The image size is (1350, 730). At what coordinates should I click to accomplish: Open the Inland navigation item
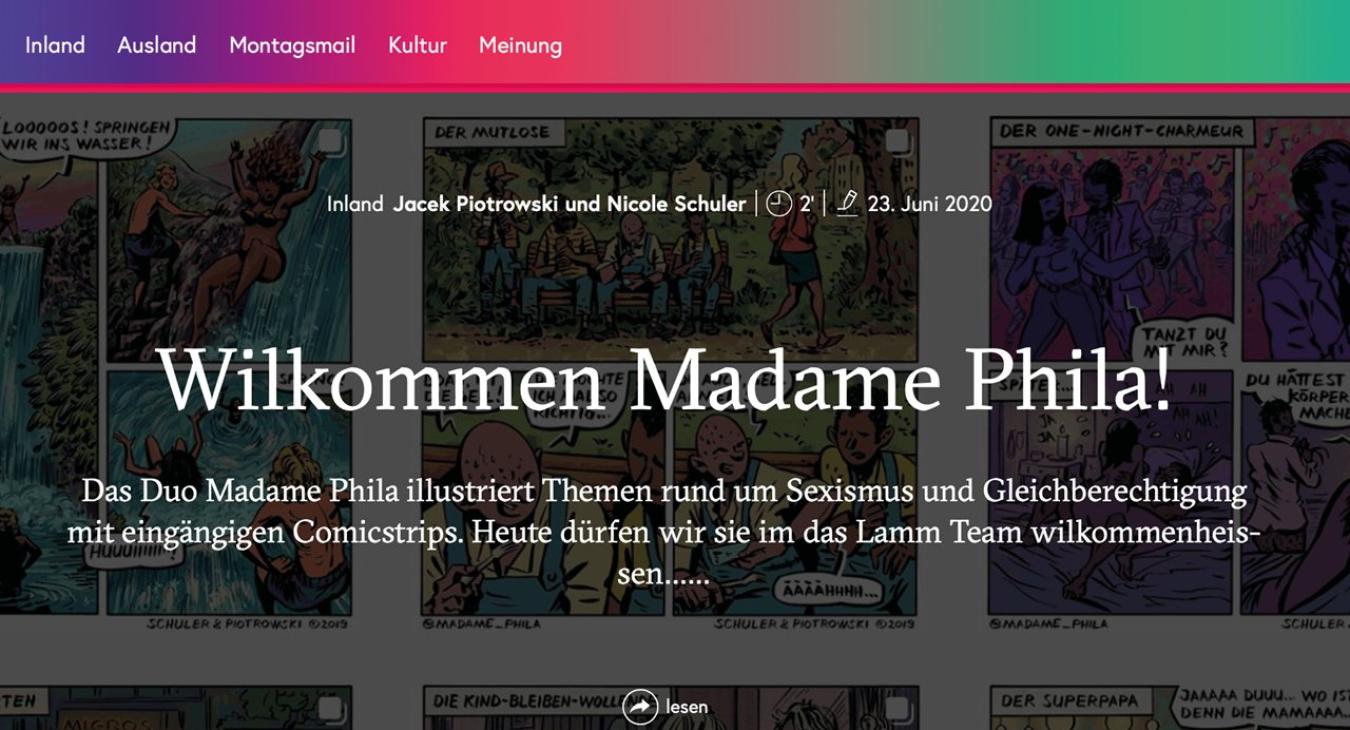[x=55, y=45]
